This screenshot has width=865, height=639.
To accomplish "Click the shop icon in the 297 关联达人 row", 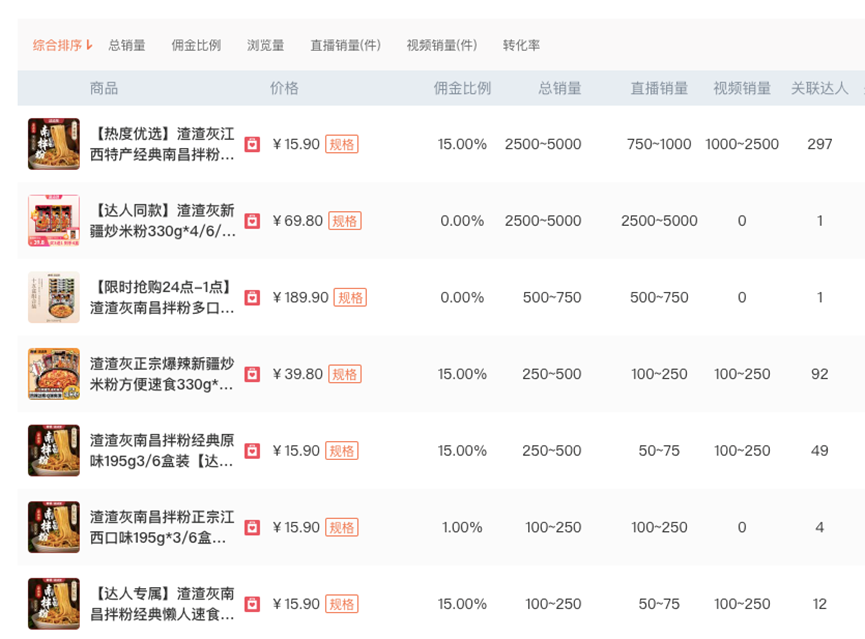I will (253, 144).
